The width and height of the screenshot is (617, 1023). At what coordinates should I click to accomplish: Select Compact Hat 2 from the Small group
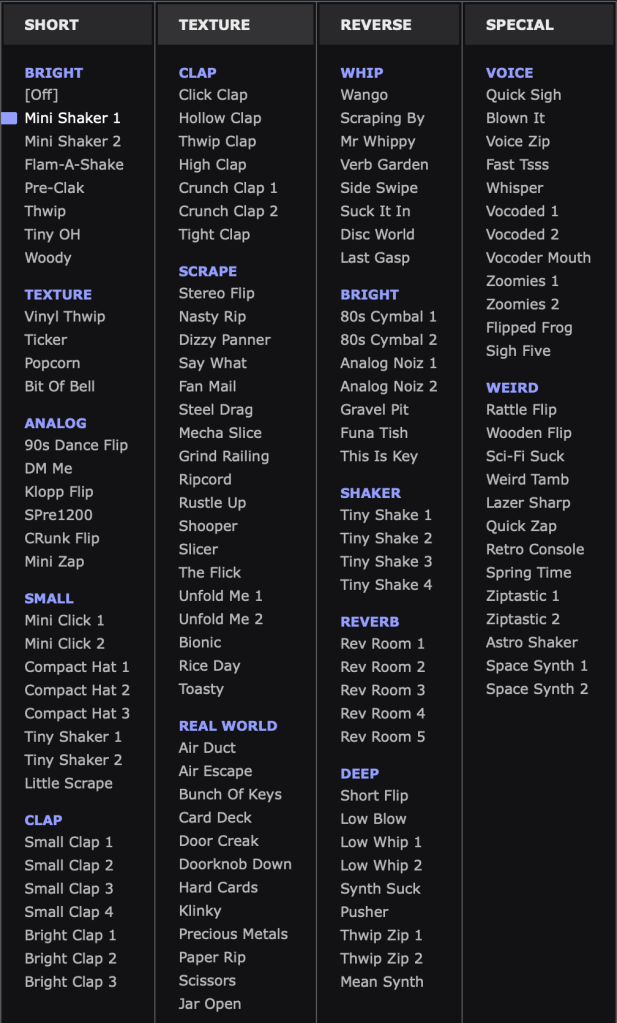click(x=77, y=690)
